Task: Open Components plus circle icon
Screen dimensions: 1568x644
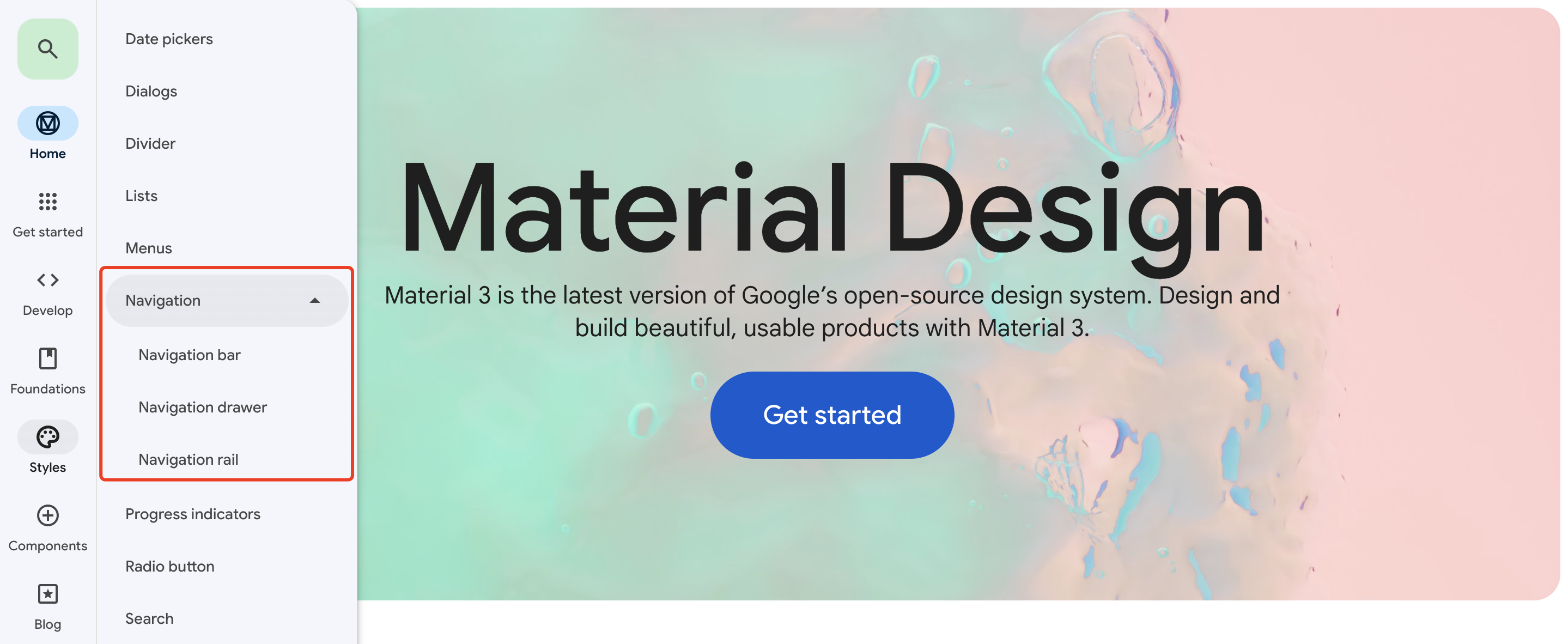Action: [47, 515]
